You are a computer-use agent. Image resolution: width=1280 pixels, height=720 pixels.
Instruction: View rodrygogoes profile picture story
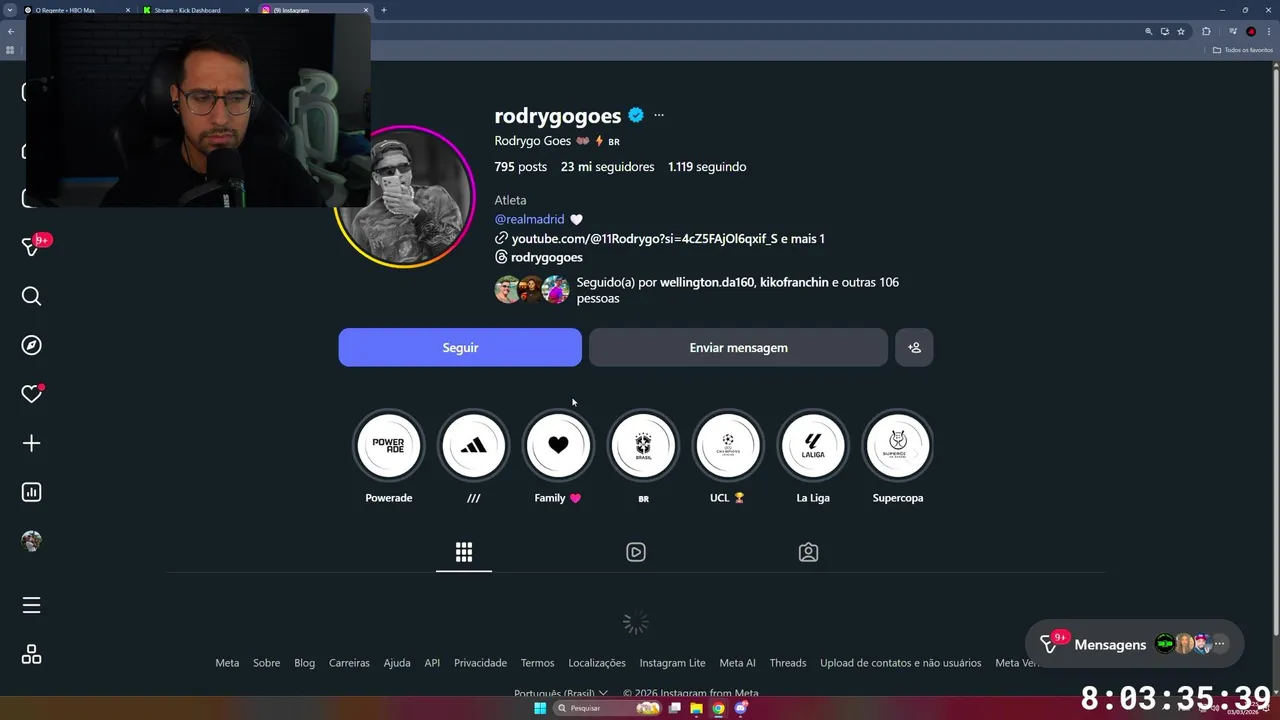405,197
